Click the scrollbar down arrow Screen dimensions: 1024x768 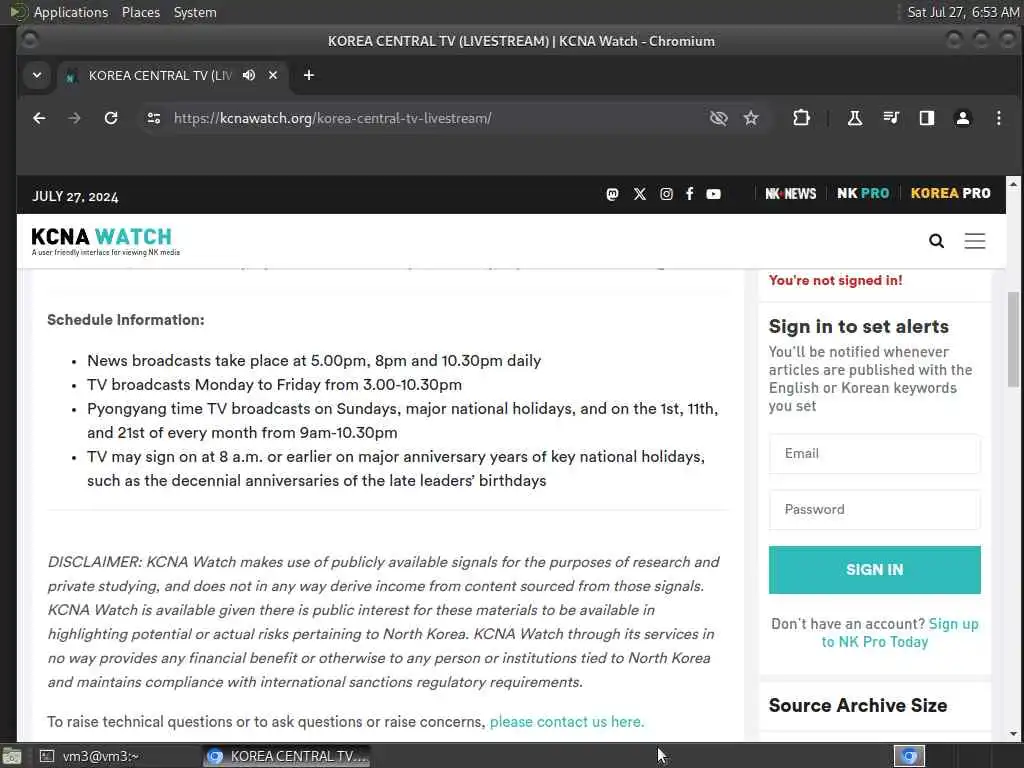click(x=1014, y=733)
